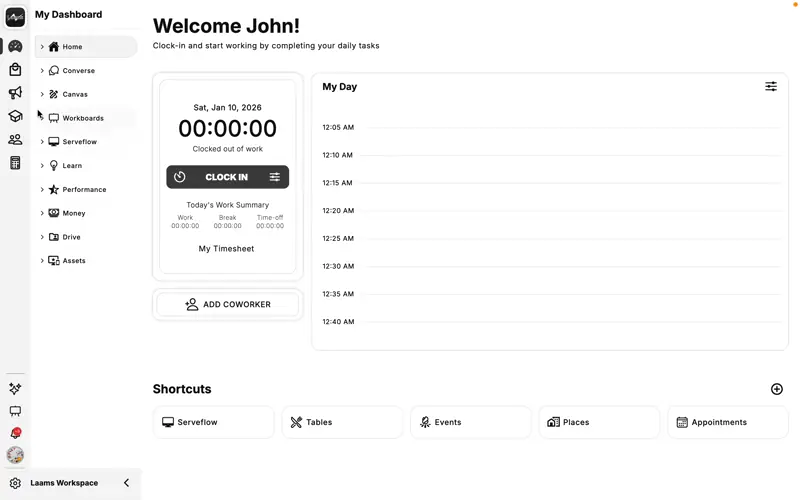Screen dimensions: 800x500
Task: Click the Money cash icon
Action: point(54,213)
